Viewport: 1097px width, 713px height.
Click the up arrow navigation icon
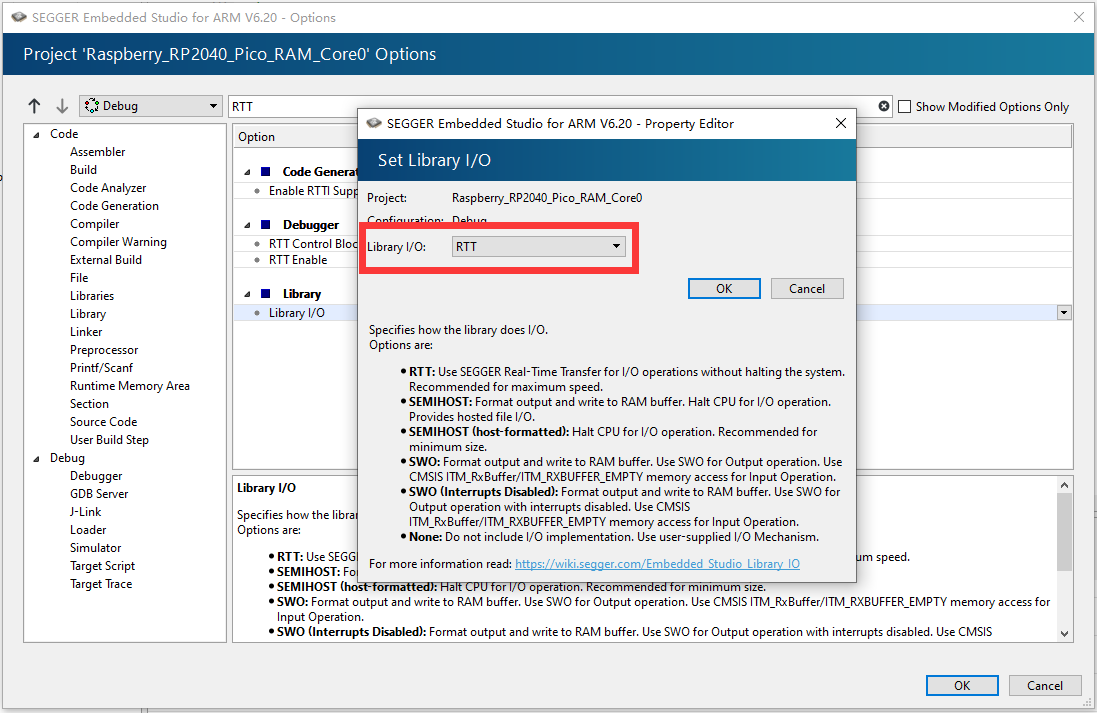34,106
